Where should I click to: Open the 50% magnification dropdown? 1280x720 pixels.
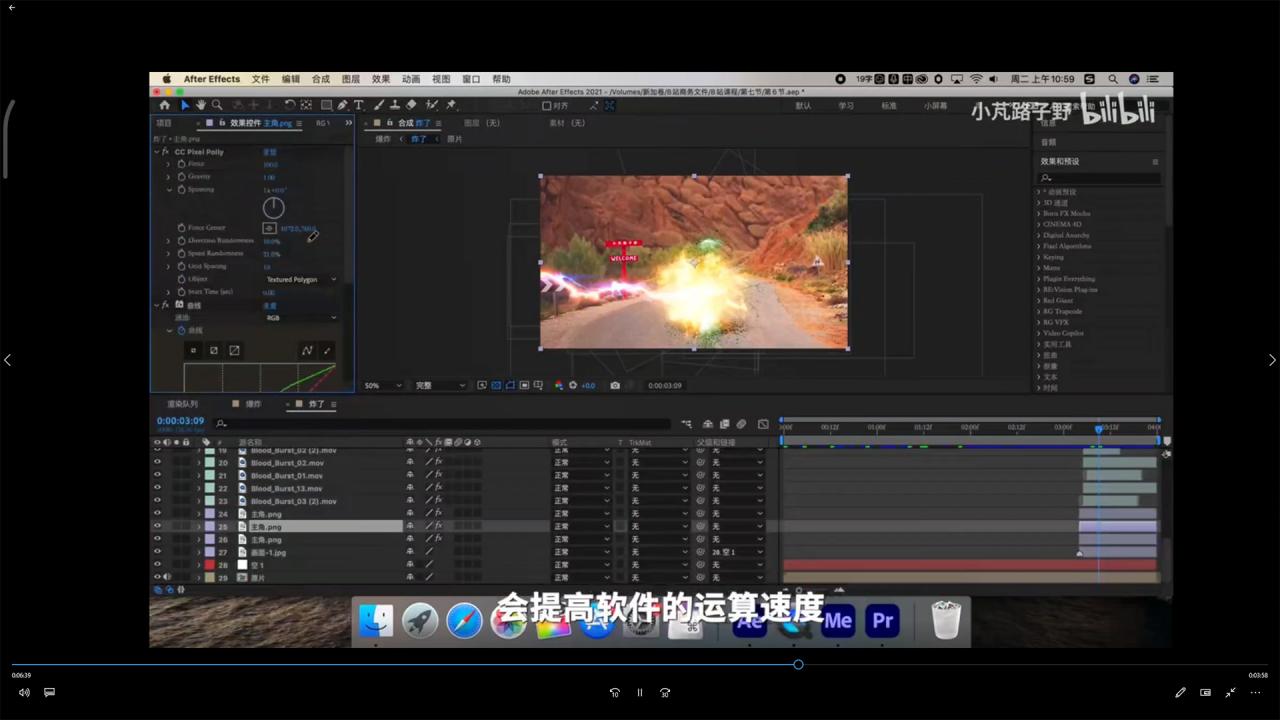tap(382, 385)
